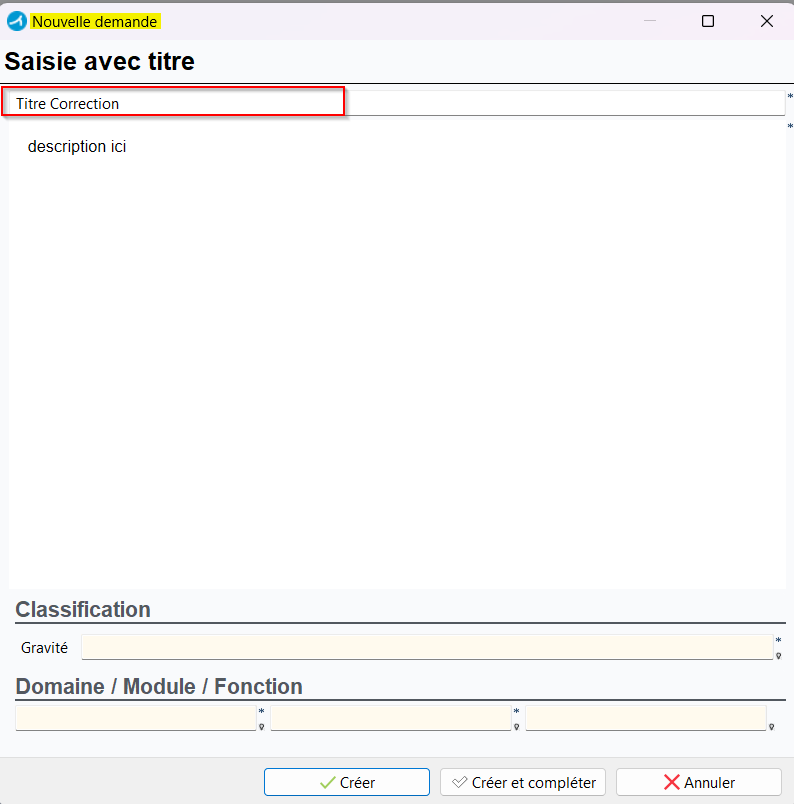Select the Gravité combo box field

click(x=426, y=647)
